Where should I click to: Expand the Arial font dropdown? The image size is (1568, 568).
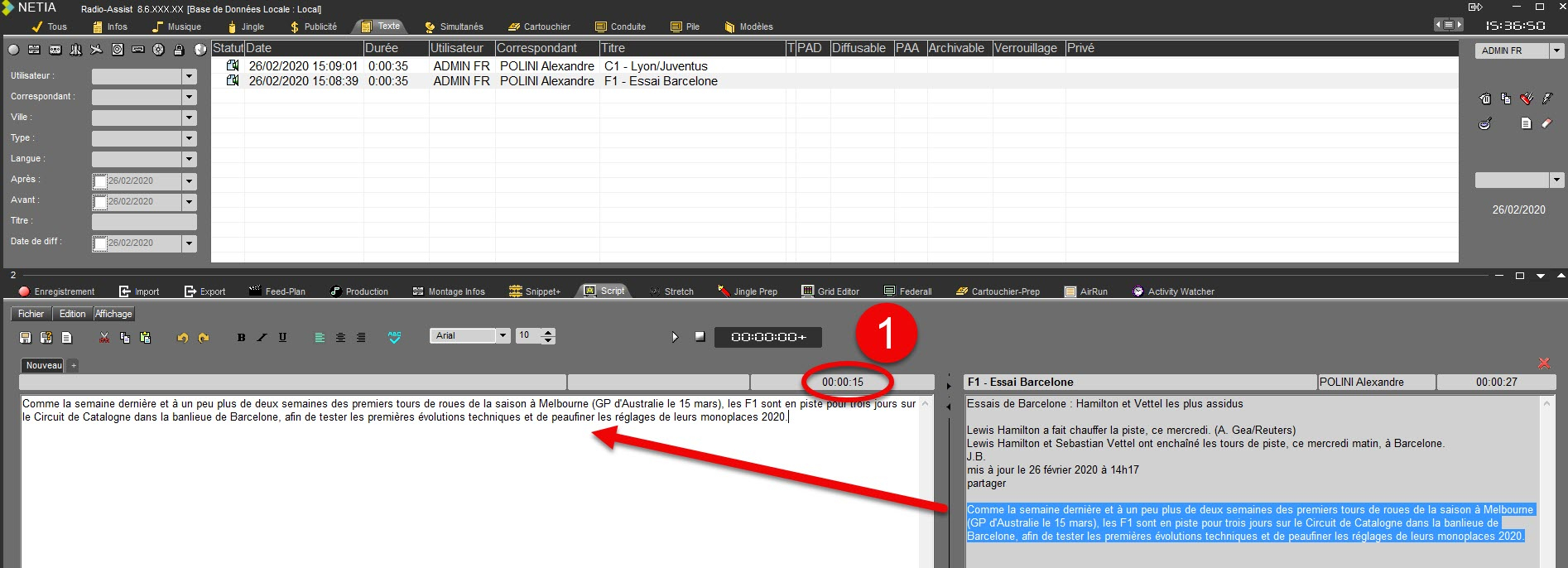pyautogui.click(x=503, y=335)
